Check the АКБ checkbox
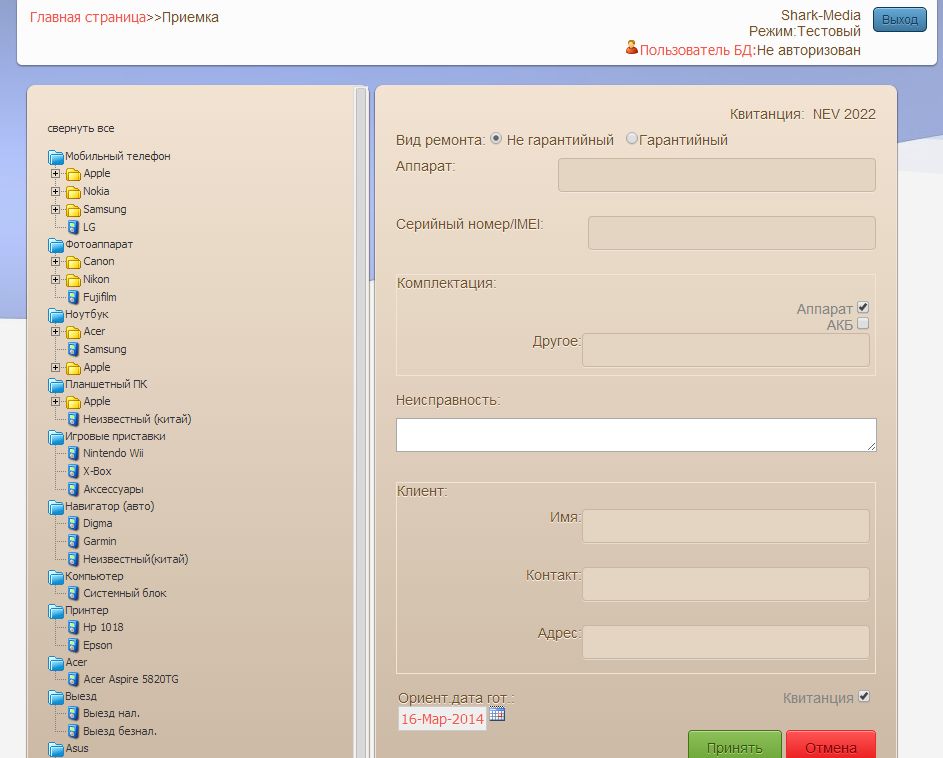 pyautogui.click(x=863, y=324)
